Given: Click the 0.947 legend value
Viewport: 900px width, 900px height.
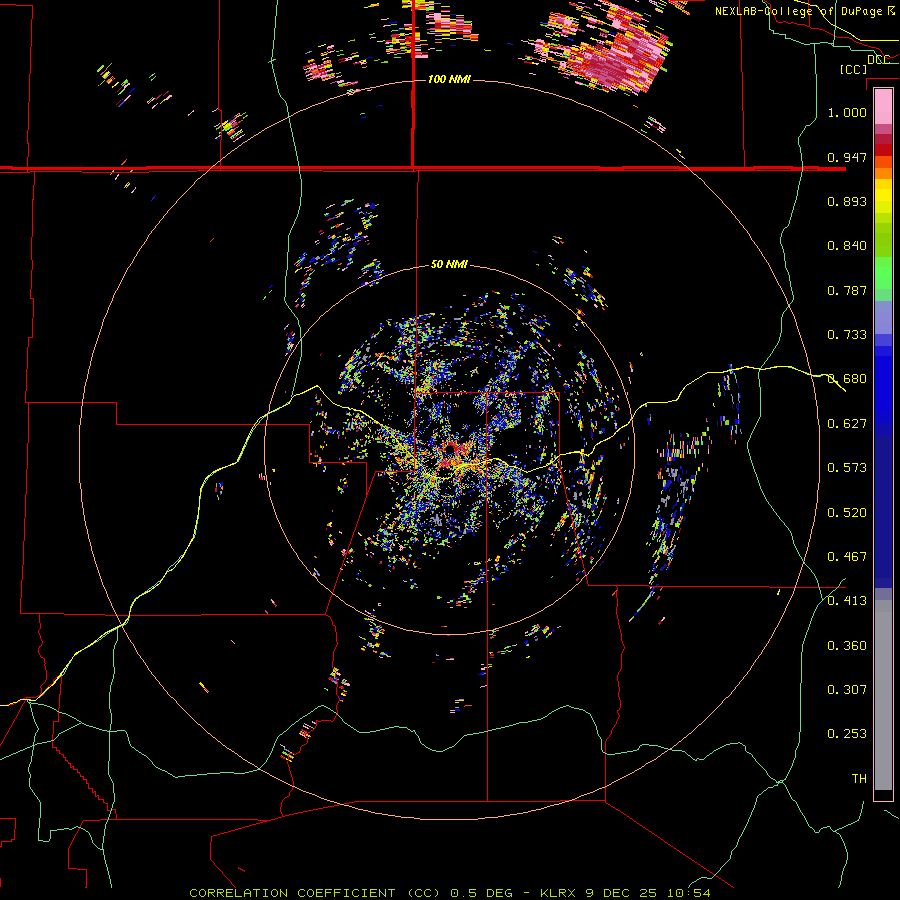Looking at the screenshot, I should tap(847, 157).
